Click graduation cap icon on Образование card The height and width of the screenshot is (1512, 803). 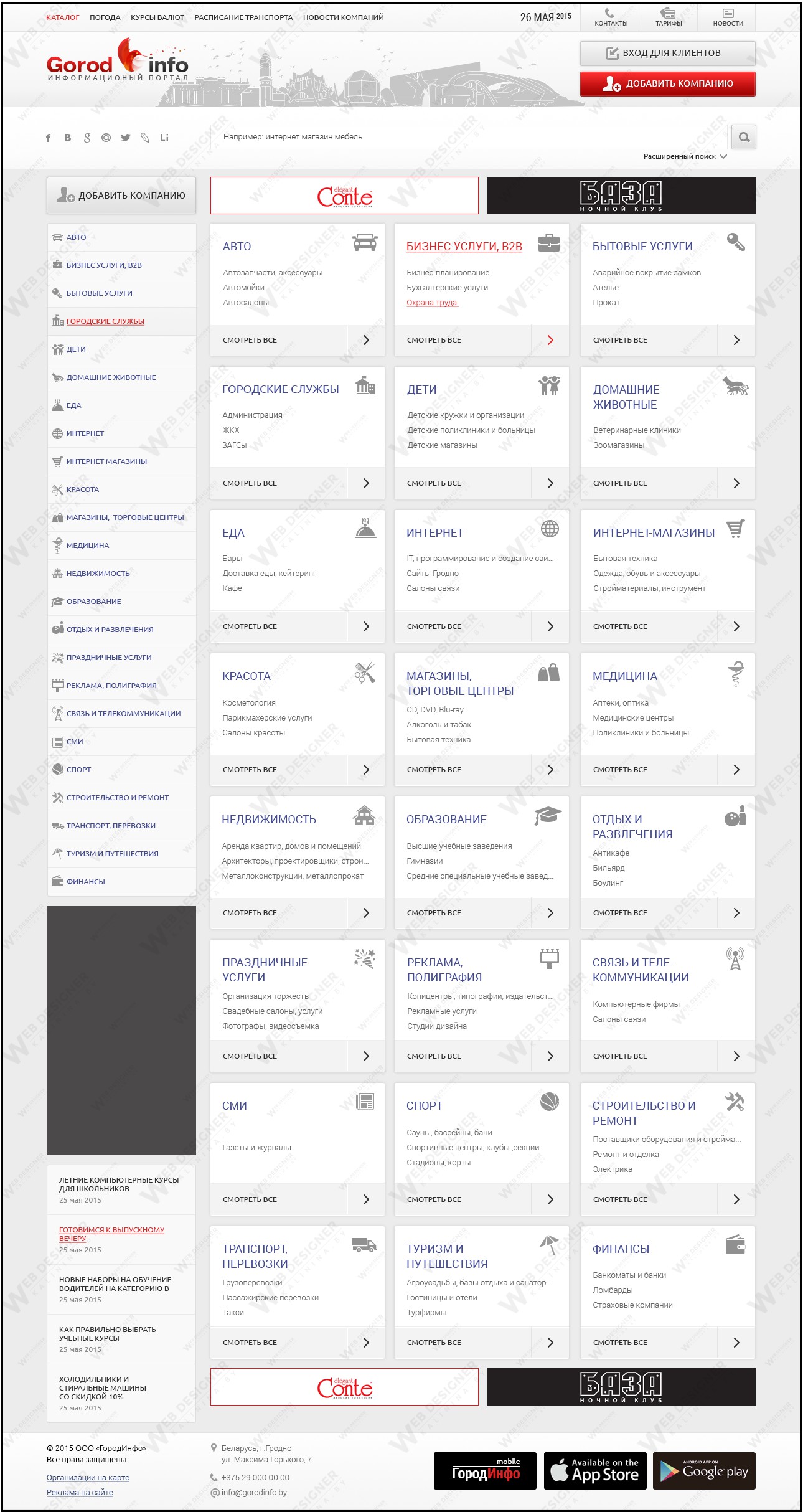click(548, 815)
